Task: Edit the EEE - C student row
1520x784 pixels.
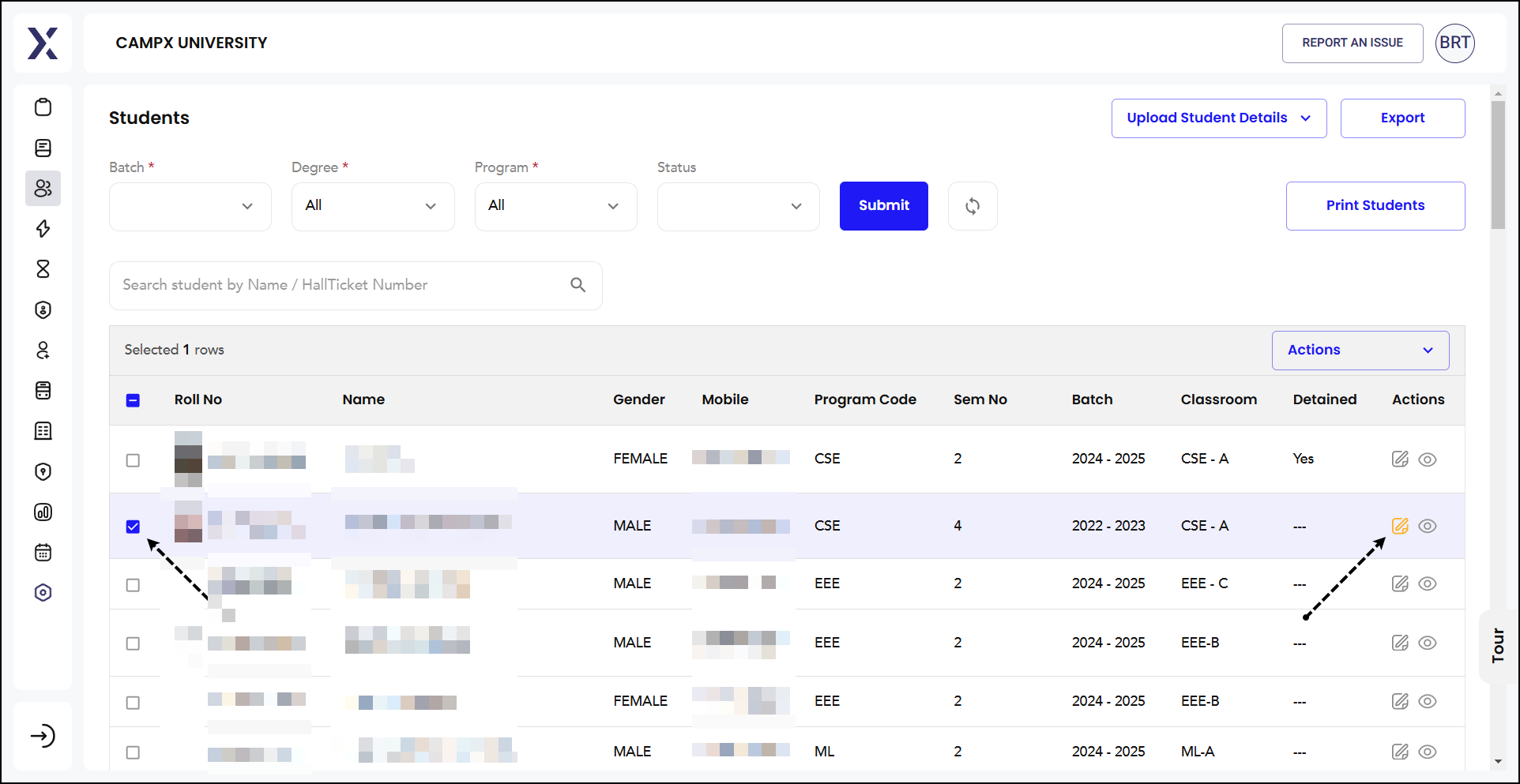Action: [1400, 583]
